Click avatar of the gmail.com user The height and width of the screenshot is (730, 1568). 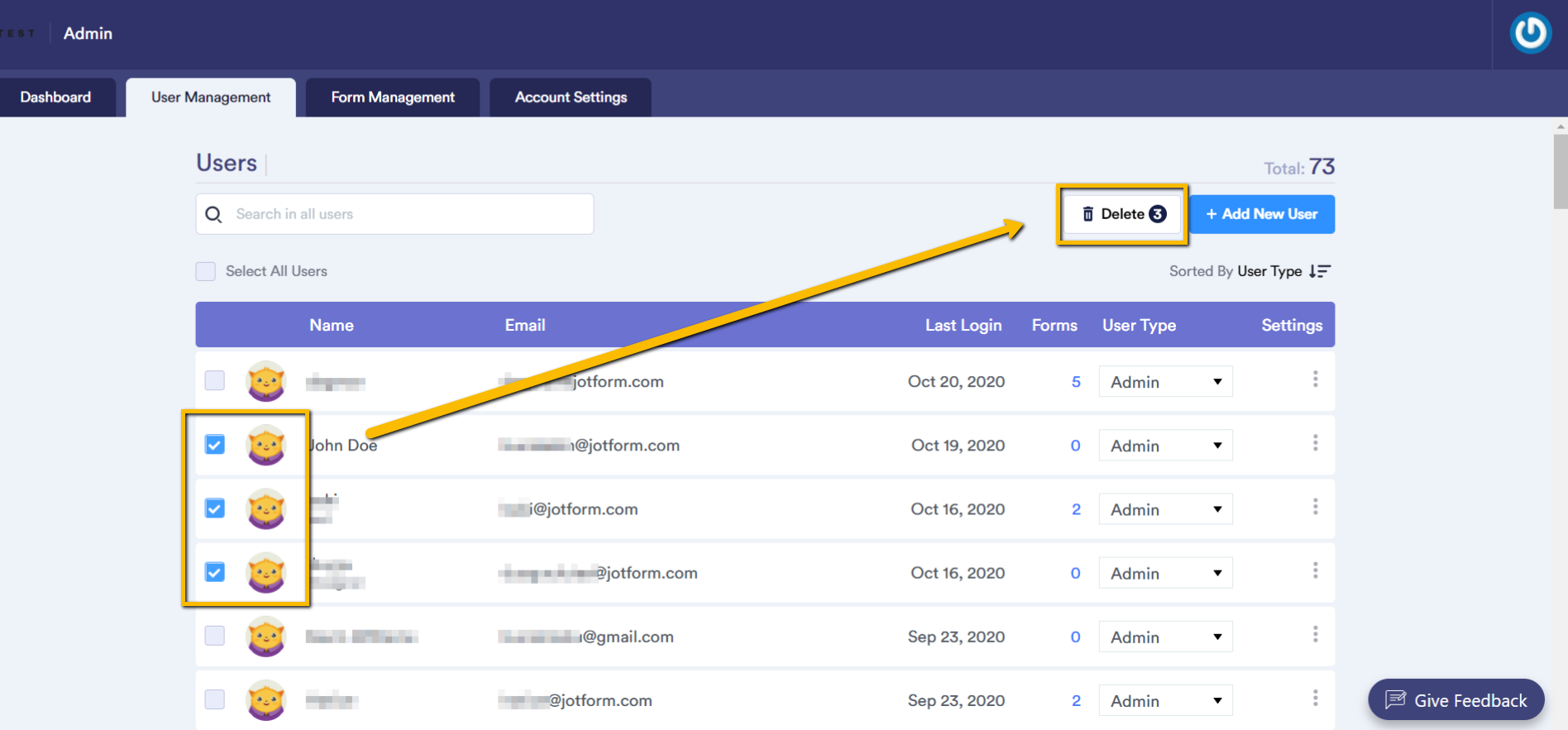tap(266, 637)
